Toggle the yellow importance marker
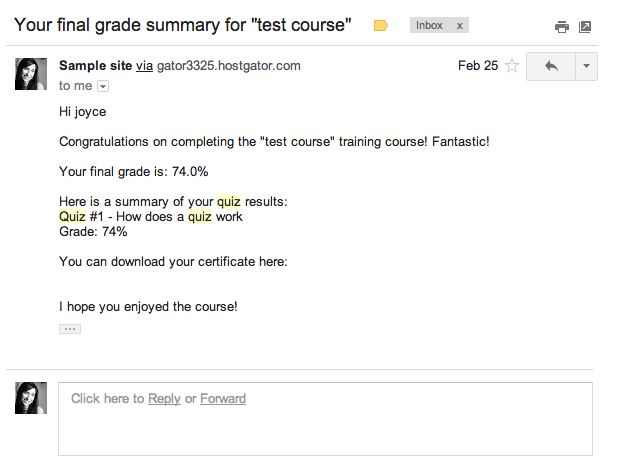 [x=381, y=26]
